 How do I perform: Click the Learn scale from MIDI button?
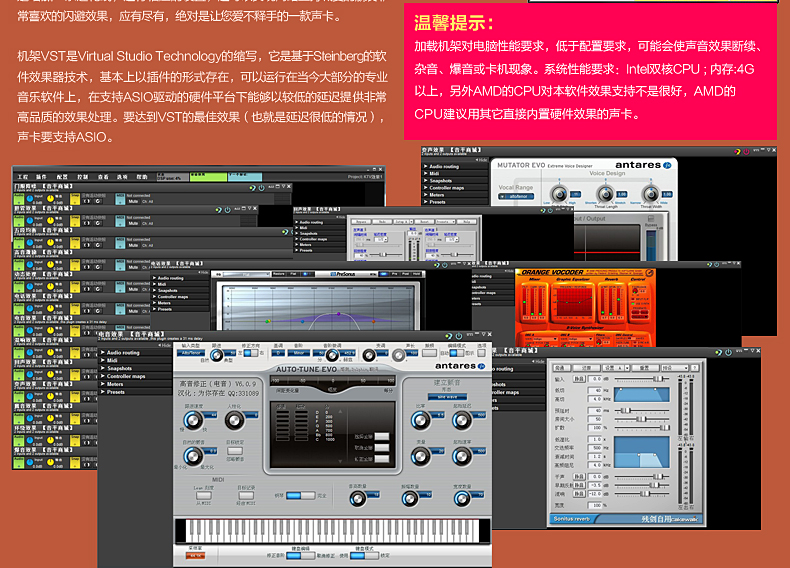[x=204, y=495]
